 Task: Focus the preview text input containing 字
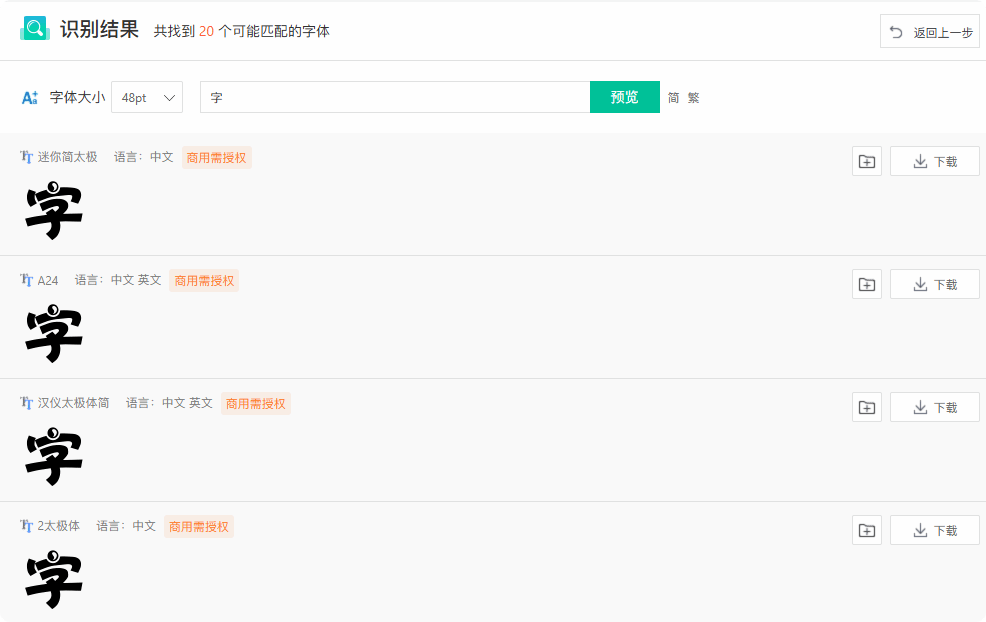click(x=395, y=97)
